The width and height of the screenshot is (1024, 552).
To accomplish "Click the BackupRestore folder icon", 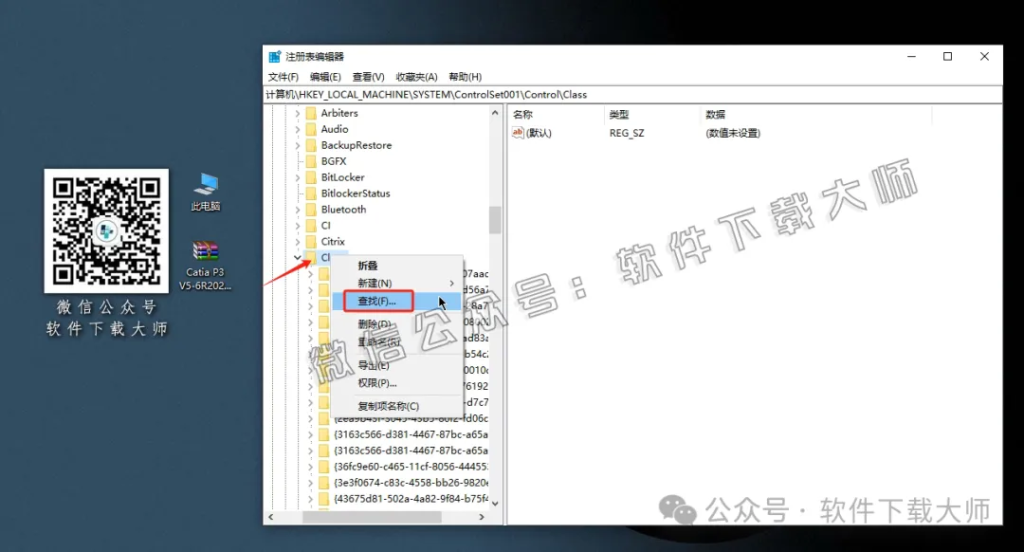I will [311, 145].
